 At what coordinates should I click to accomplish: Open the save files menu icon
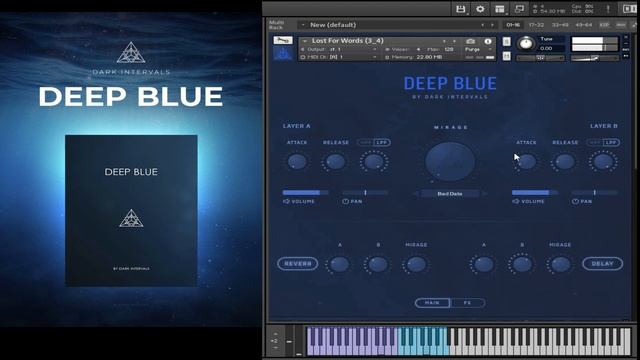pyautogui.click(x=461, y=9)
